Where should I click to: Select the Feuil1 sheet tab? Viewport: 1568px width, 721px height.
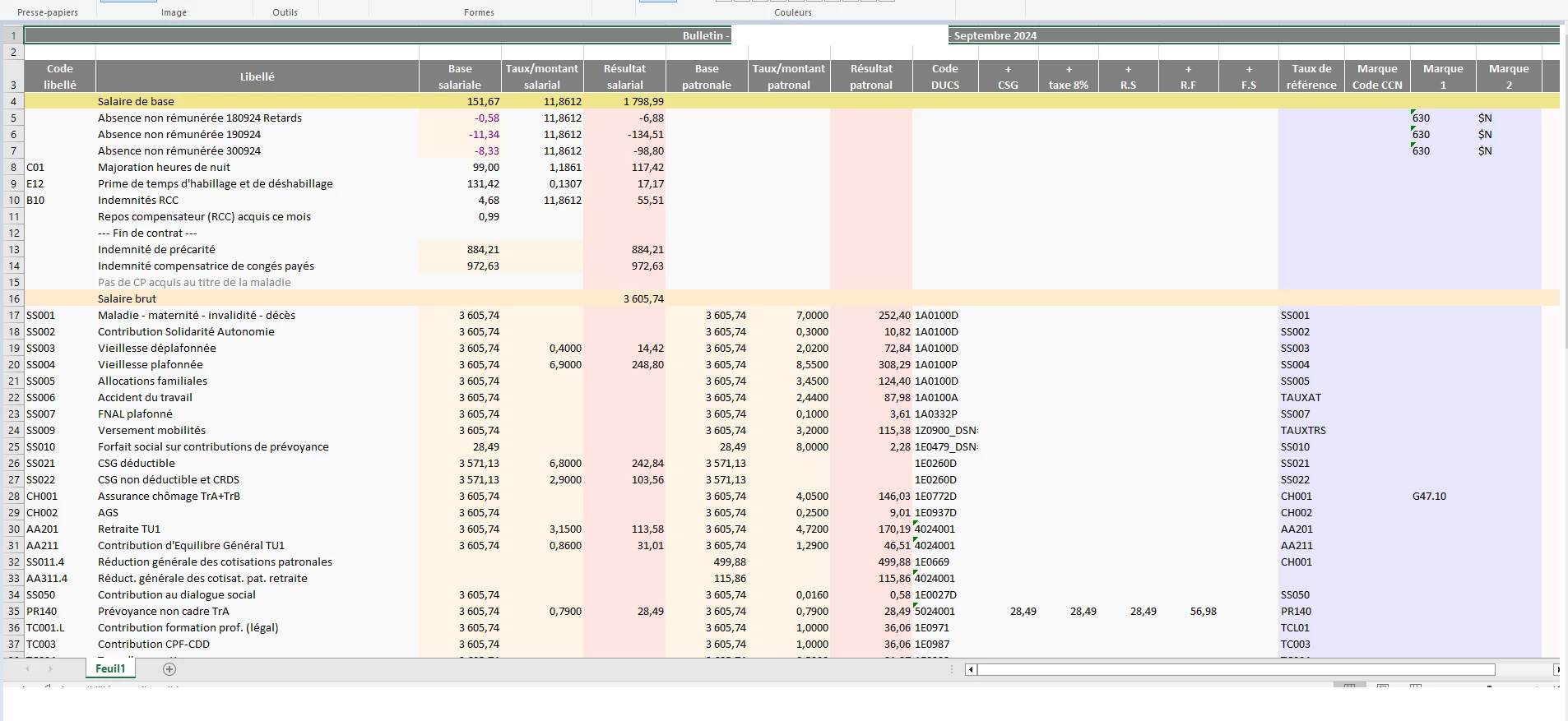click(x=110, y=669)
